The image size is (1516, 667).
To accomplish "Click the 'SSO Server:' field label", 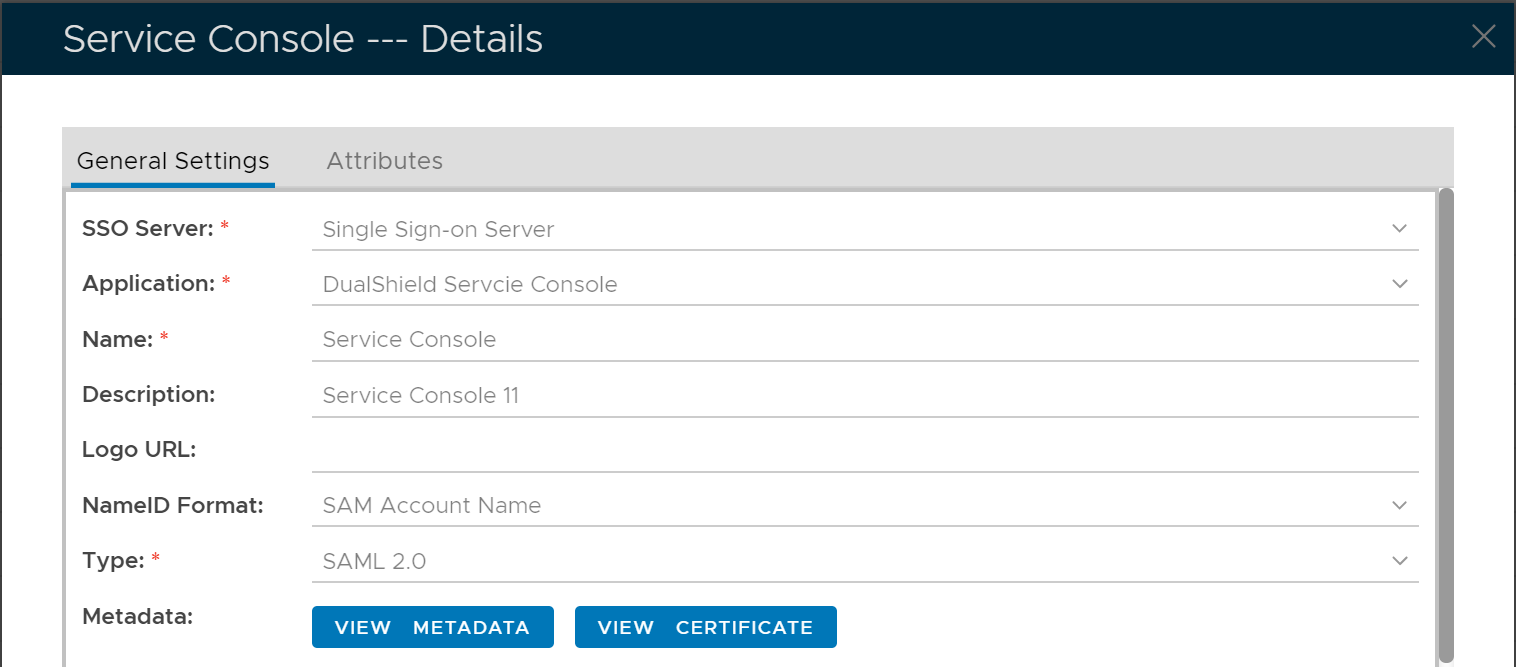I will (148, 229).
